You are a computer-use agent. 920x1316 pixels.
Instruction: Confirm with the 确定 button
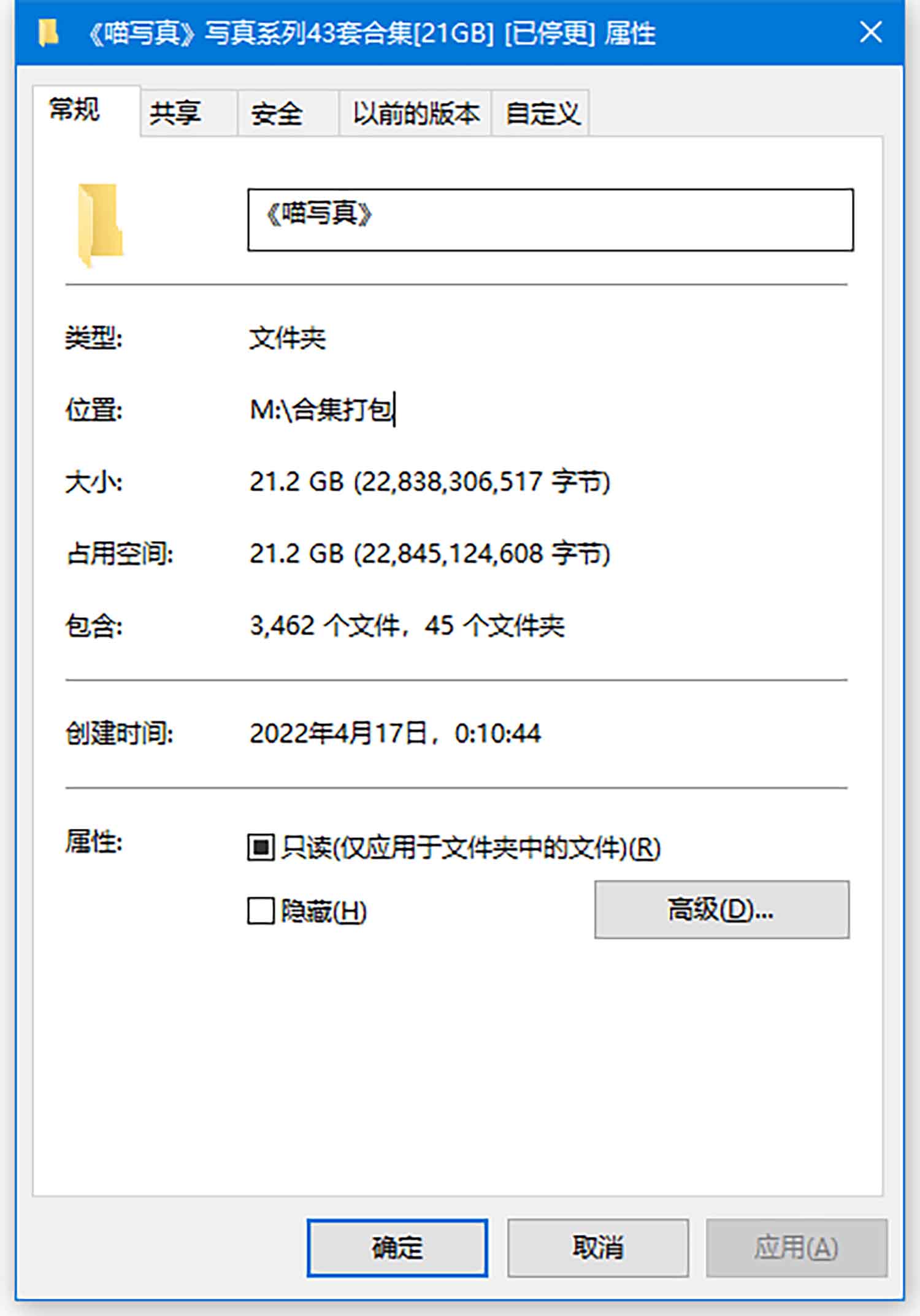click(397, 1248)
